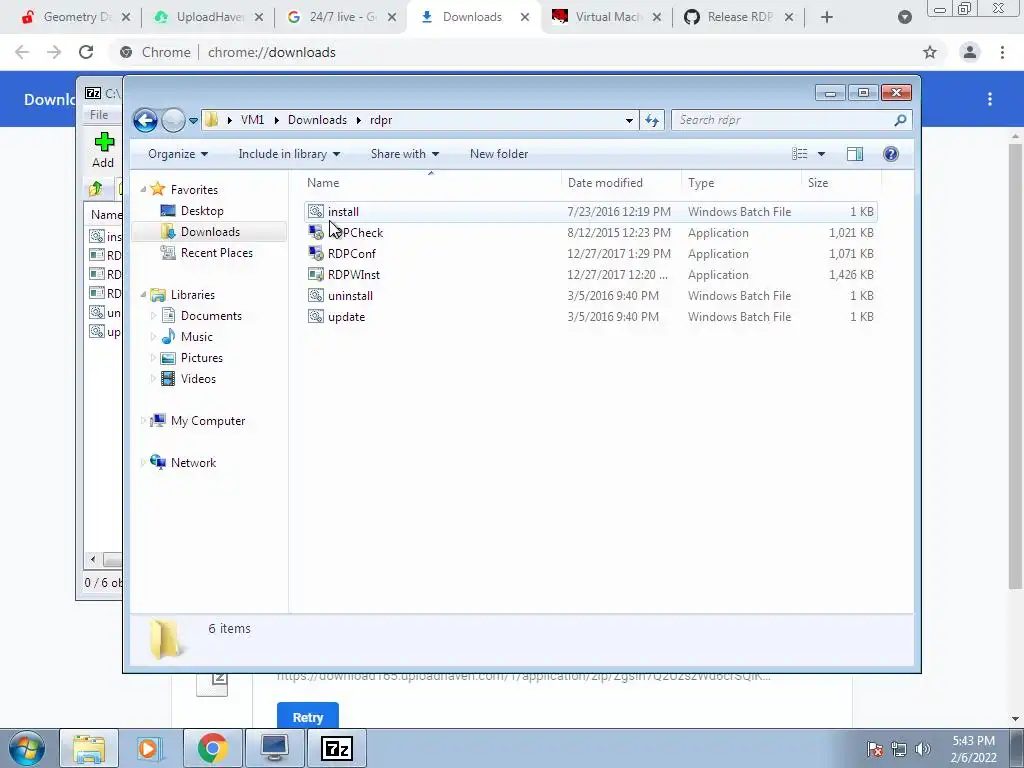Open the recent locations dropdown arrow
Screen dimensions: 1024x768
tap(193, 121)
